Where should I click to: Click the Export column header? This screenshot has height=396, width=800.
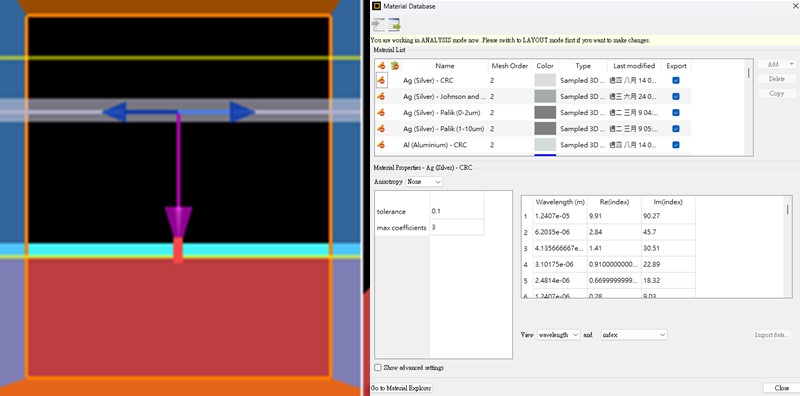pyautogui.click(x=677, y=66)
